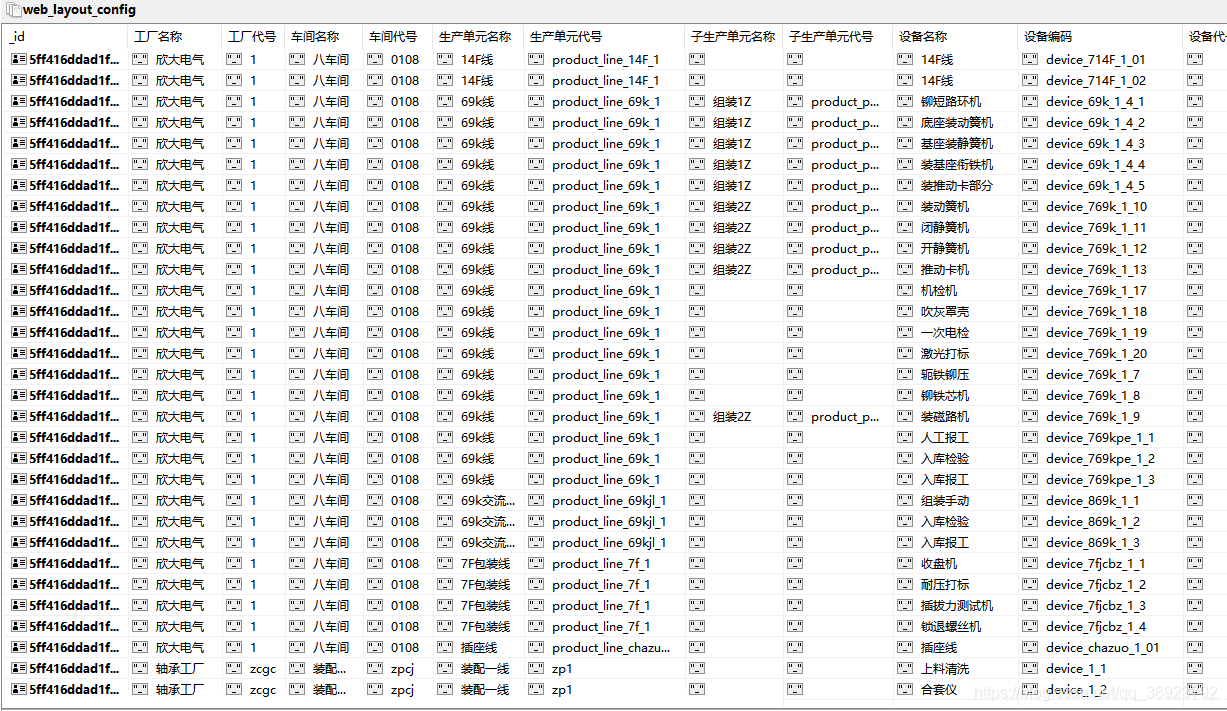Select the 闭静簧机 device name cell

[945, 228]
